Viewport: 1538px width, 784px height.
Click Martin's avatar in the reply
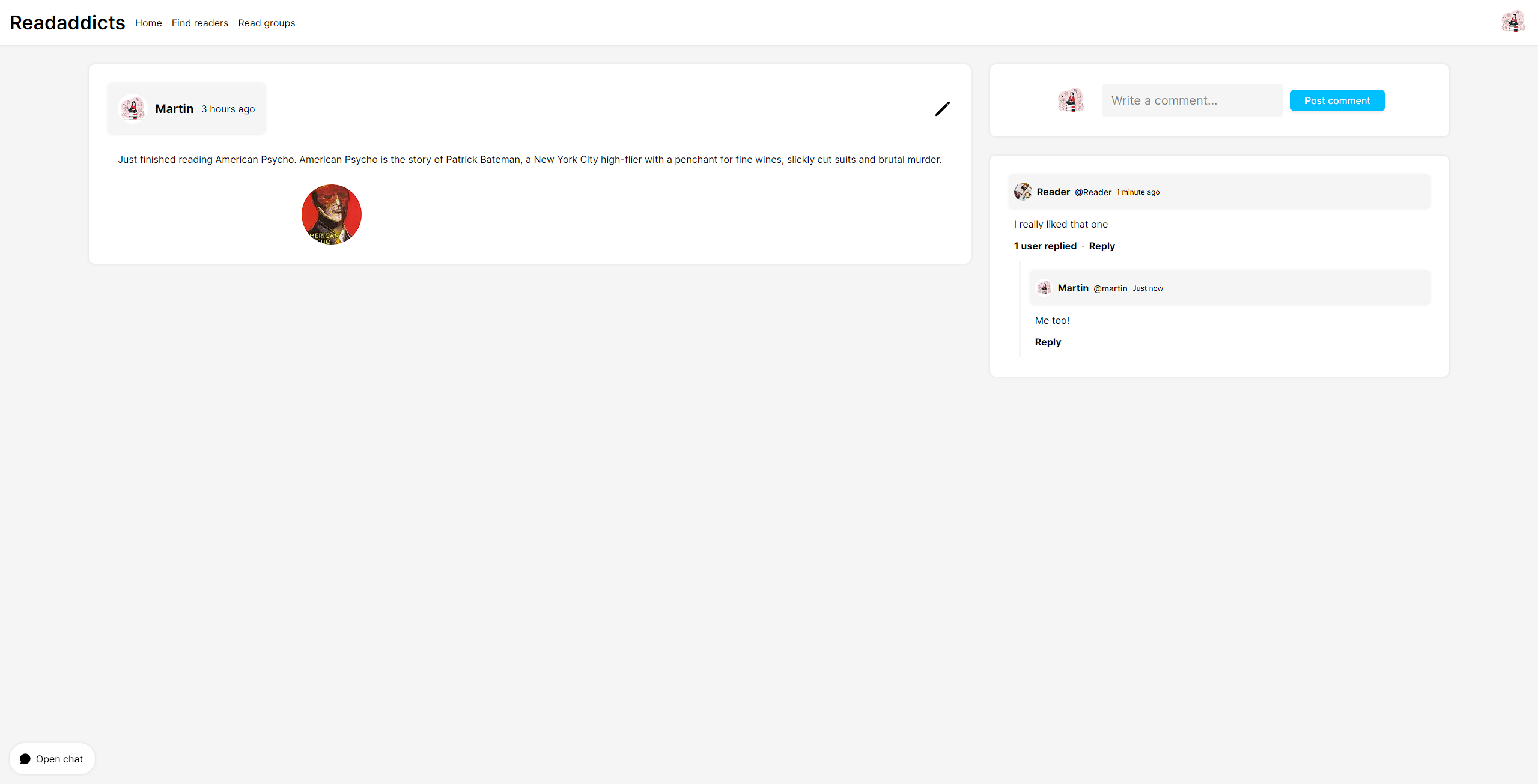tap(1044, 288)
